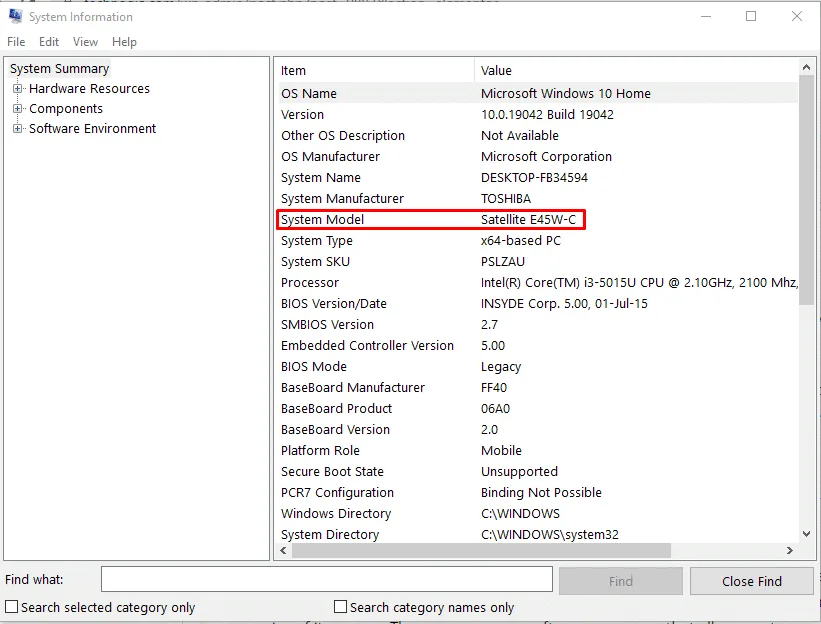Select the BaseBoard Product row
The height and width of the screenshot is (624, 821).
538,408
